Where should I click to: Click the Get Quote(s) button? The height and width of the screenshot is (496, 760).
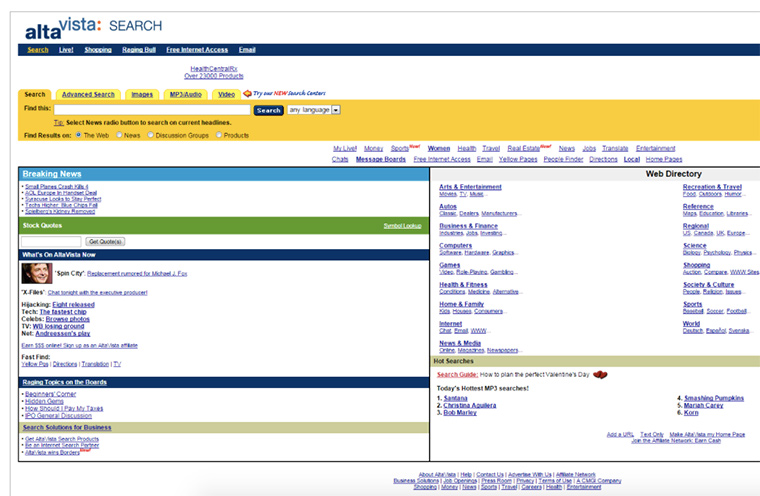(105, 241)
